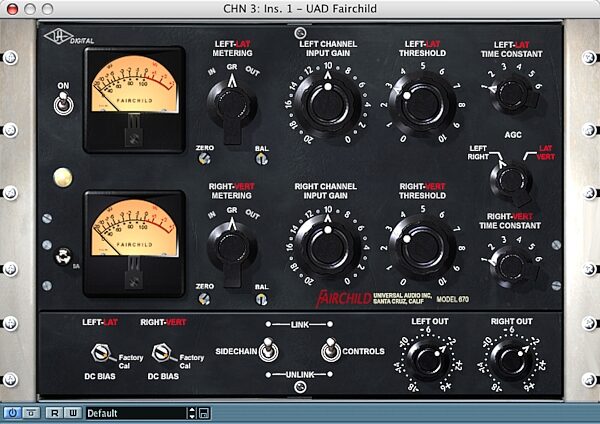
Task: Click the plugin bypass power button
Action: tap(12, 413)
